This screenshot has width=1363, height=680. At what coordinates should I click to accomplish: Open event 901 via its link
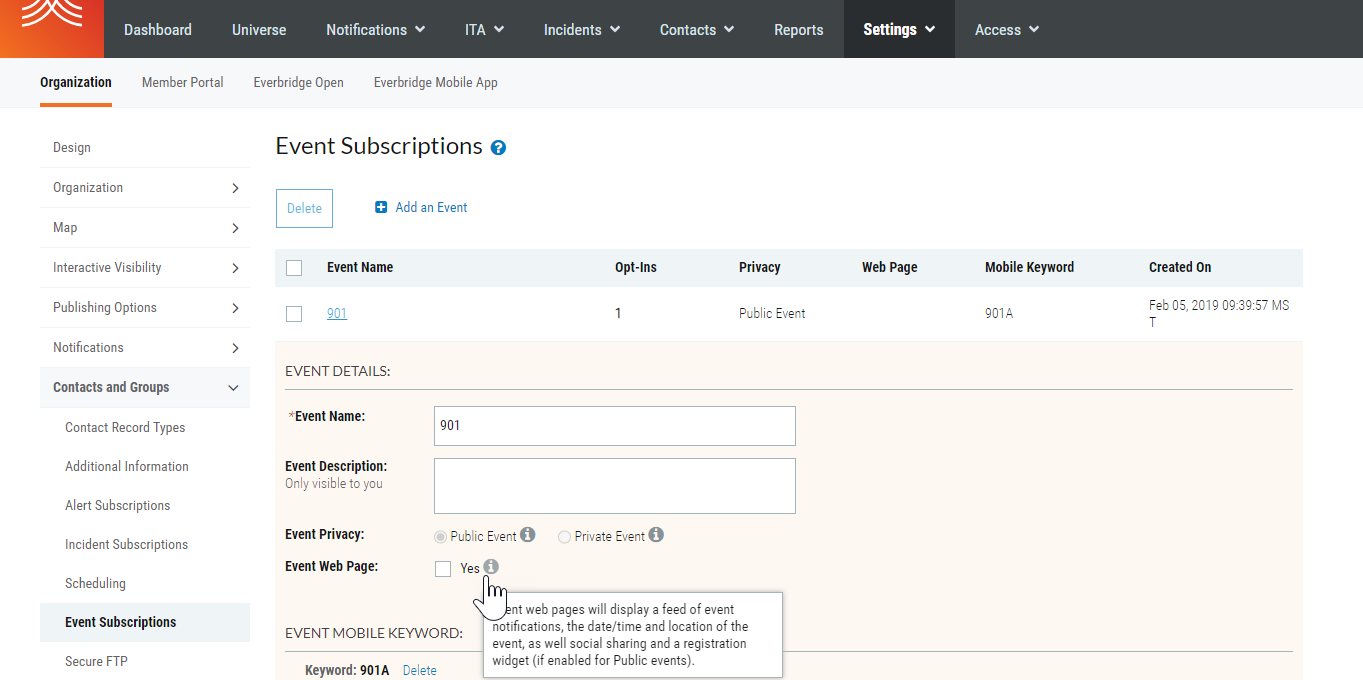pos(336,313)
